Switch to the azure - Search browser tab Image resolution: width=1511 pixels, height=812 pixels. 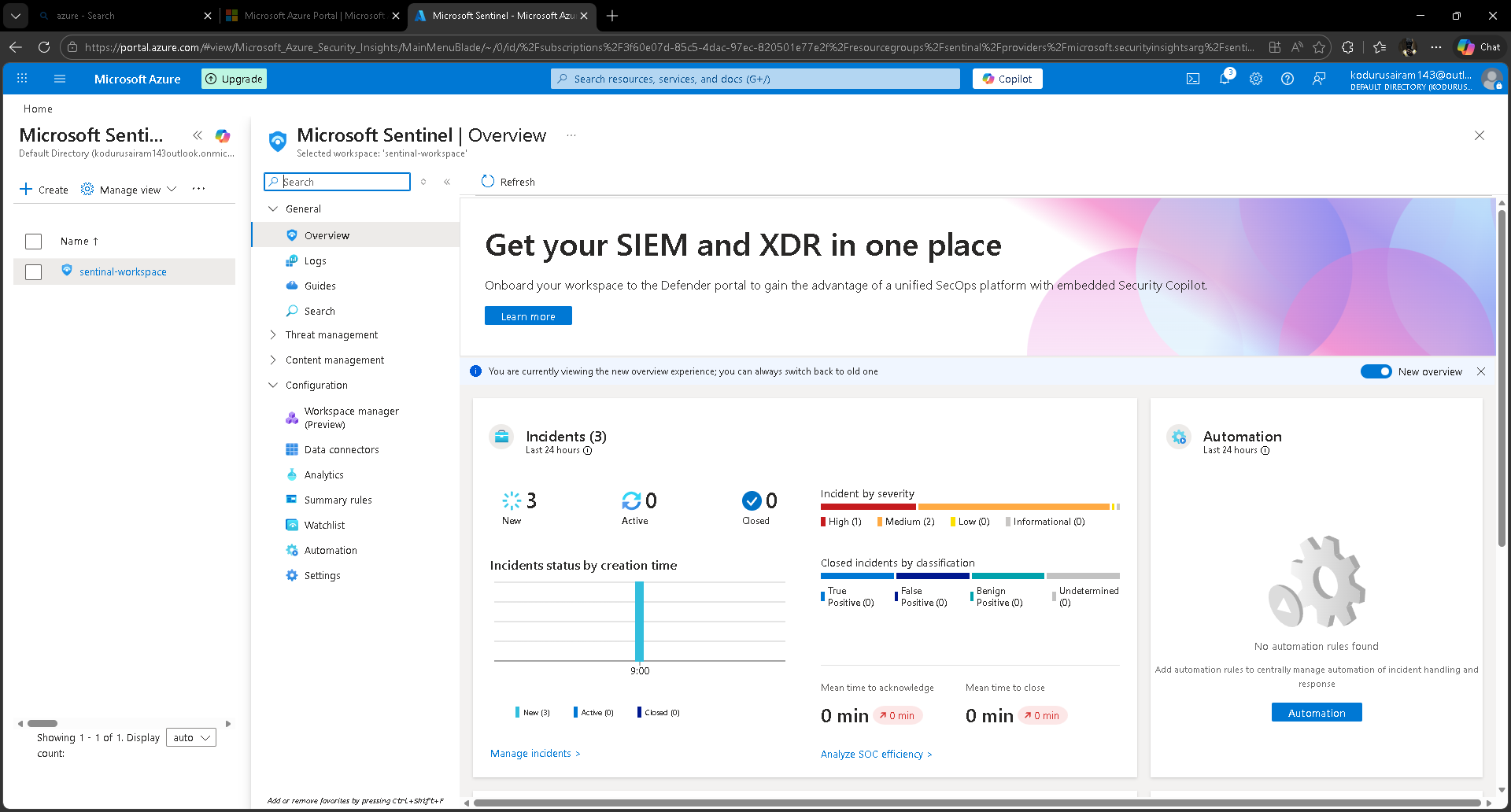coord(124,16)
